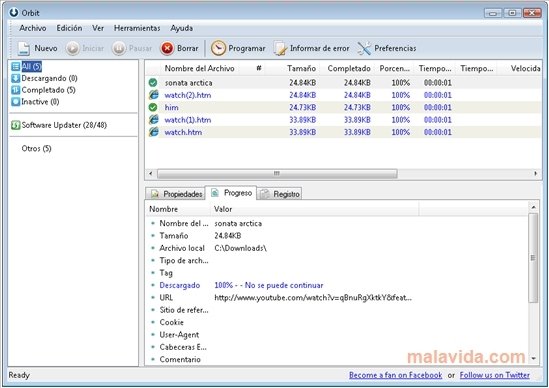Click details panel scroll up arrow
Viewport: 549px width, 388px height.
point(533,207)
